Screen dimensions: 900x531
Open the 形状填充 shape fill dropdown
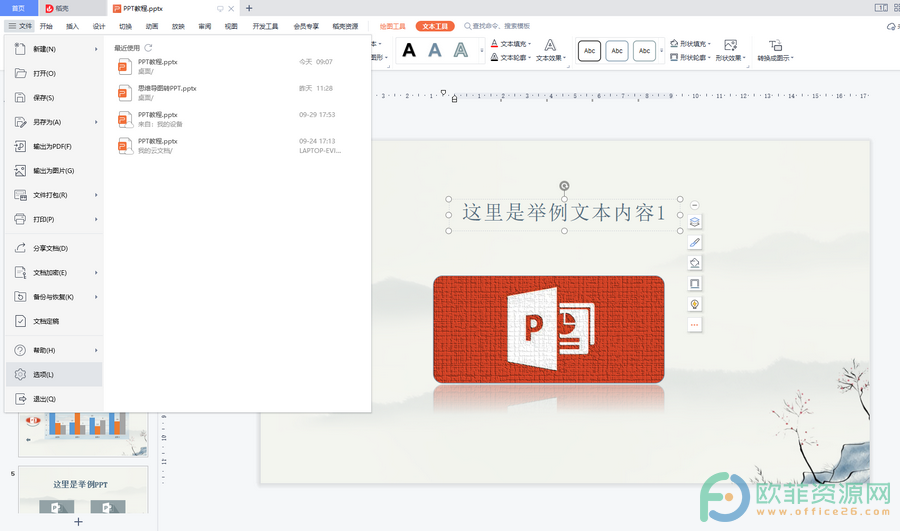point(690,44)
